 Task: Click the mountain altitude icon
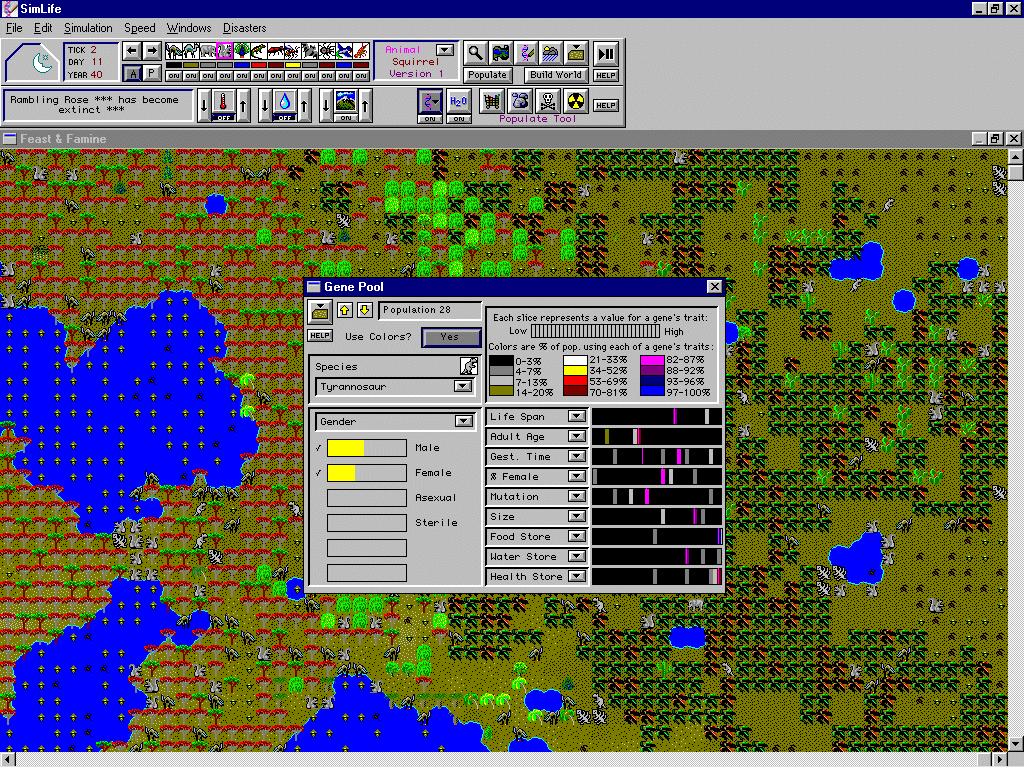coord(345,101)
